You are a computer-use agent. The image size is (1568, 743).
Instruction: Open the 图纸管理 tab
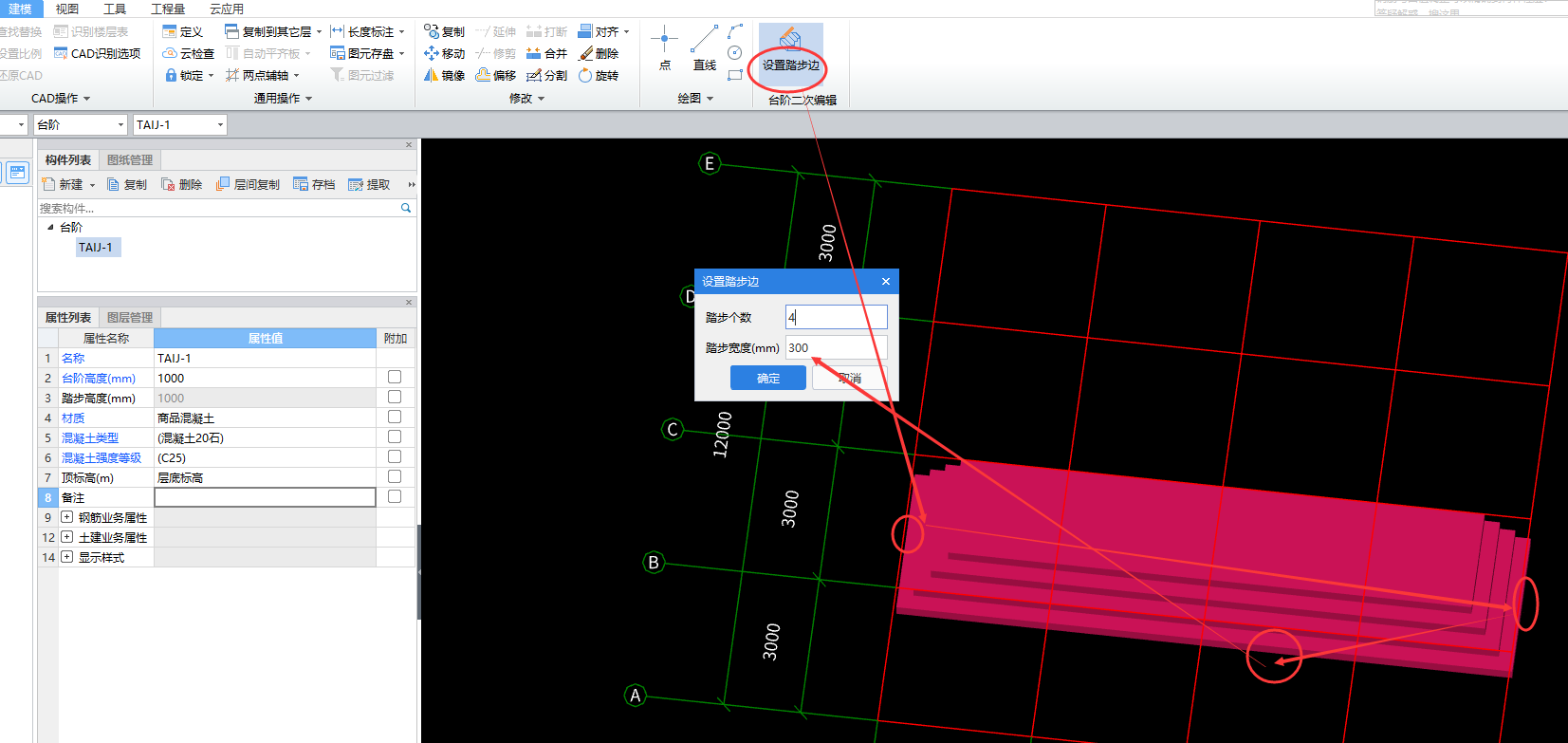130,159
